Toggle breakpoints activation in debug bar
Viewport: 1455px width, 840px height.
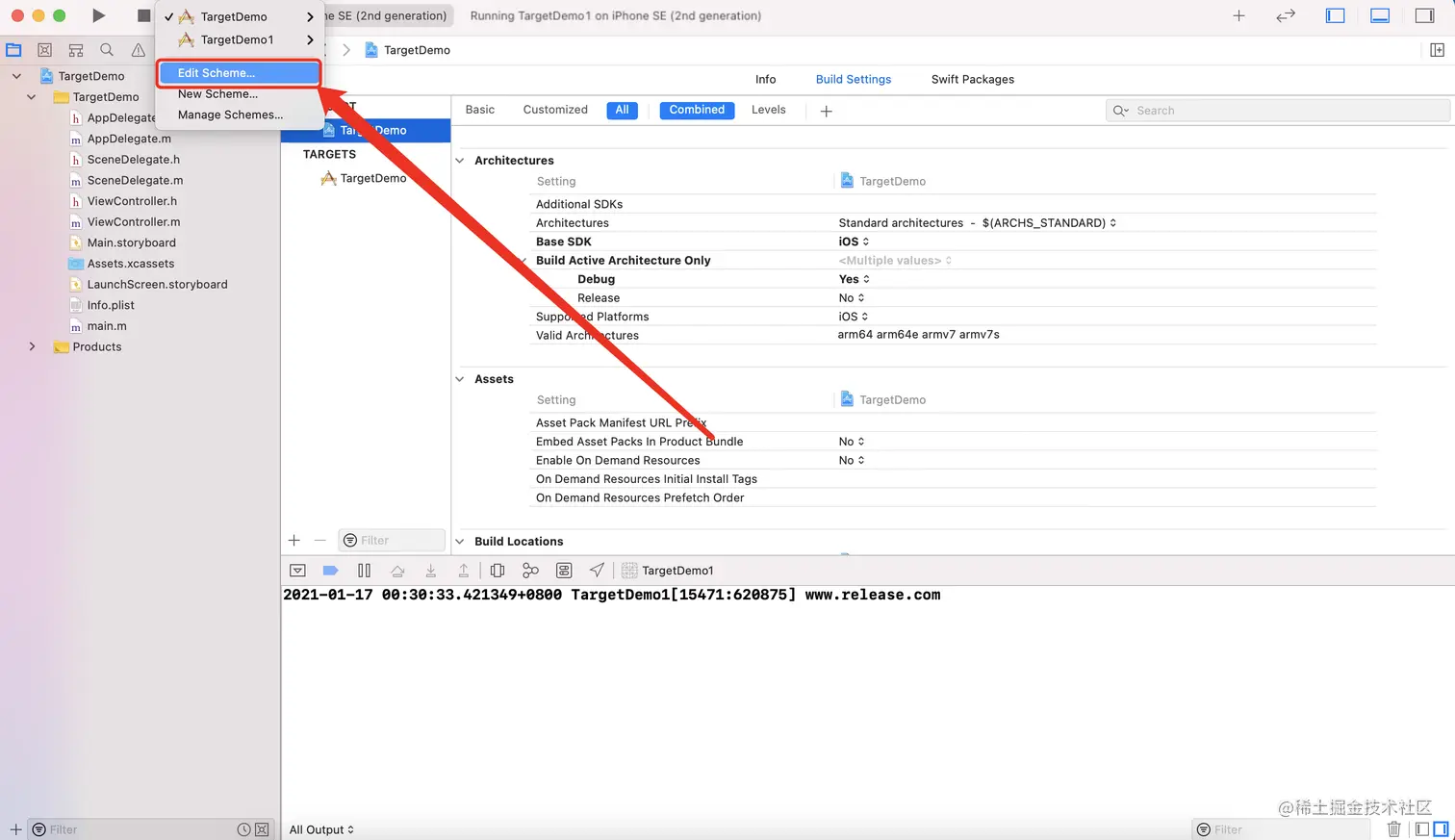(x=330, y=571)
